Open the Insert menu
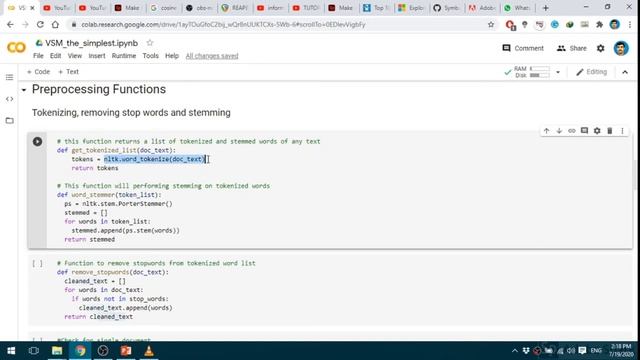Image resolution: width=640 pixels, height=360 pixels. [97, 56]
